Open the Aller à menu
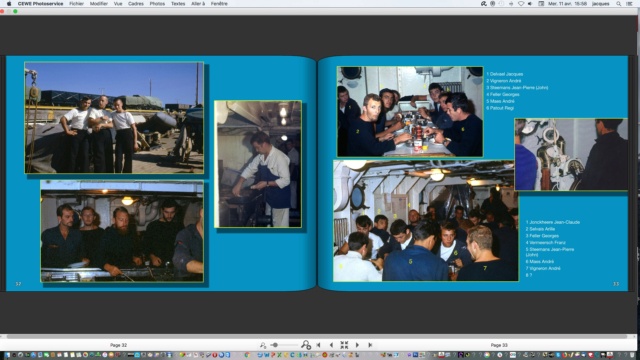The image size is (640, 360). [x=198, y=4]
